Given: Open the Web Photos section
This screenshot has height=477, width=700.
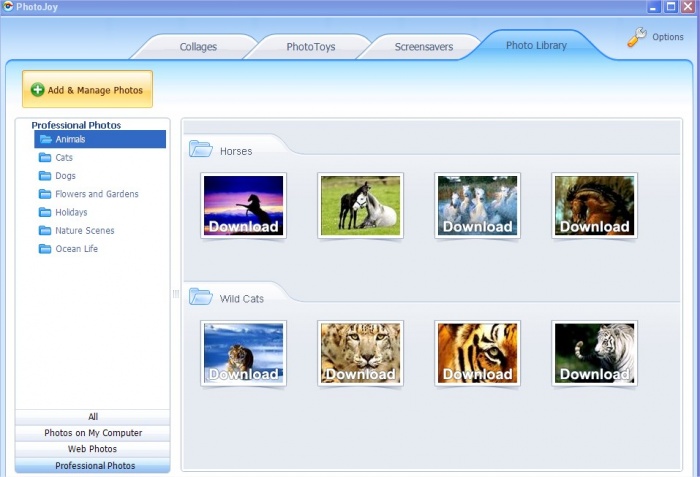Looking at the screenshot, I should point(92,449).
